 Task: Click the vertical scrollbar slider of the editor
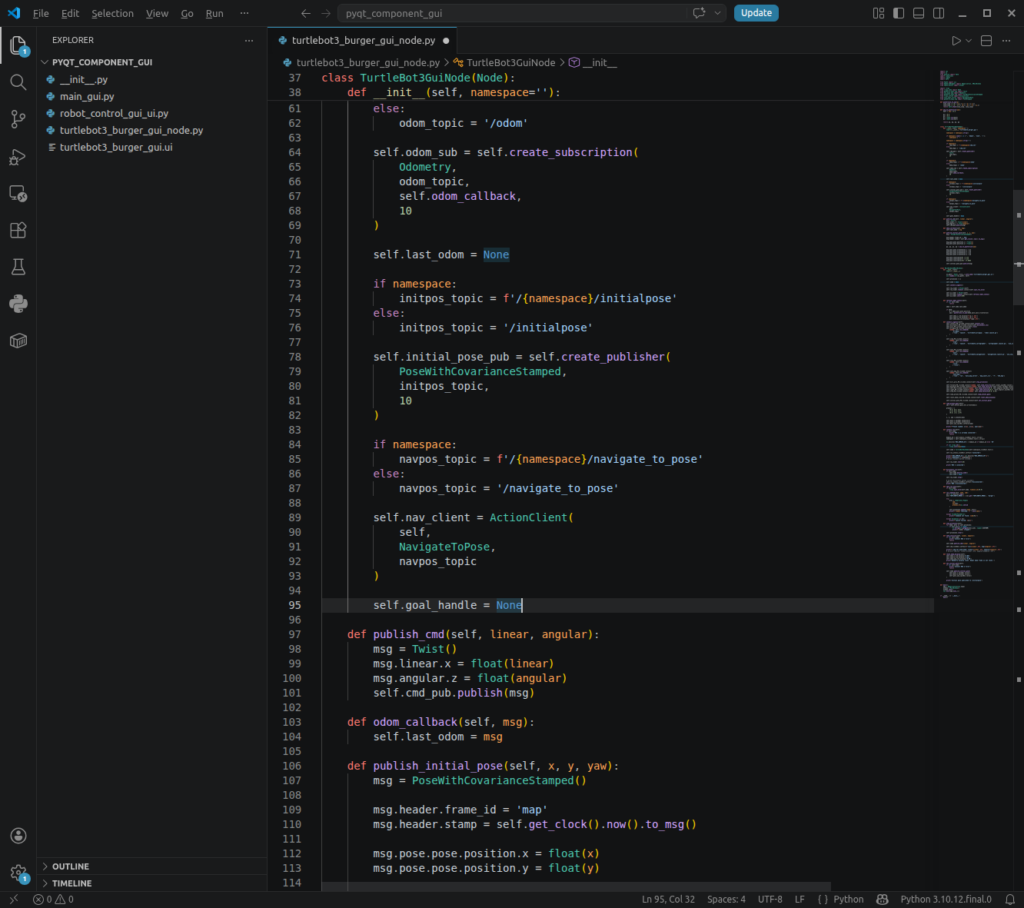[1018, 247]
